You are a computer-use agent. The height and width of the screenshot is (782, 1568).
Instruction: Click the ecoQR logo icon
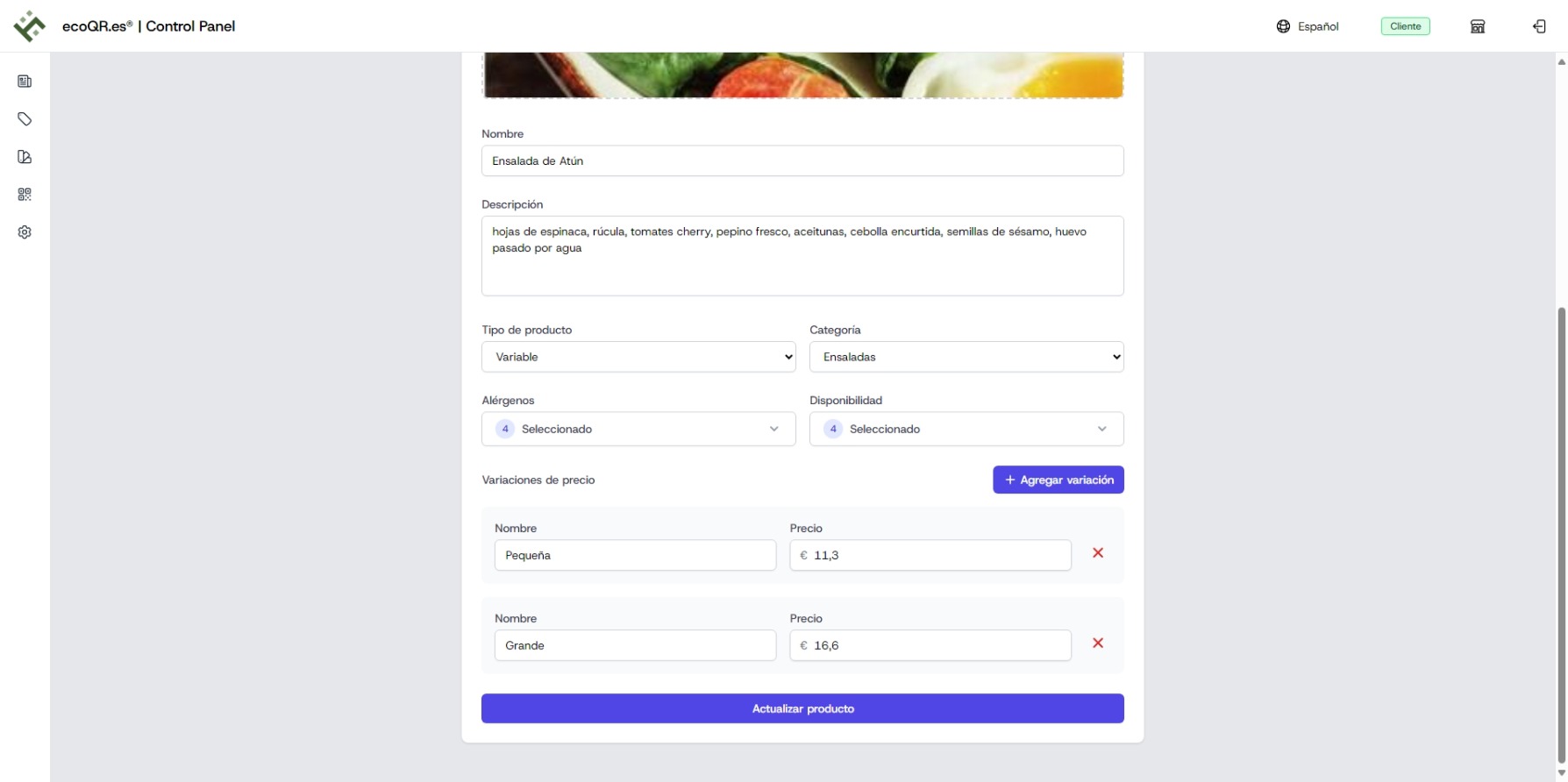30,25
